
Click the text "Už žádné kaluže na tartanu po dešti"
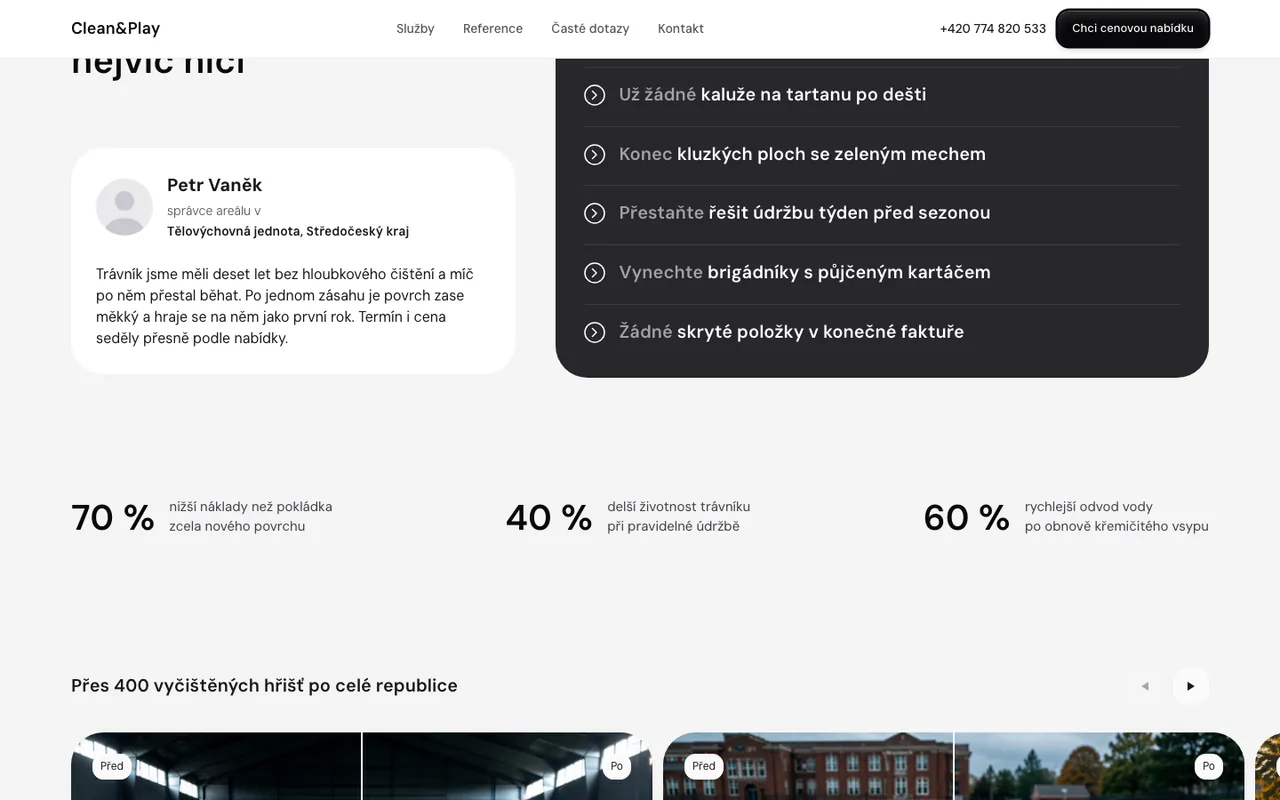(772, 95)
